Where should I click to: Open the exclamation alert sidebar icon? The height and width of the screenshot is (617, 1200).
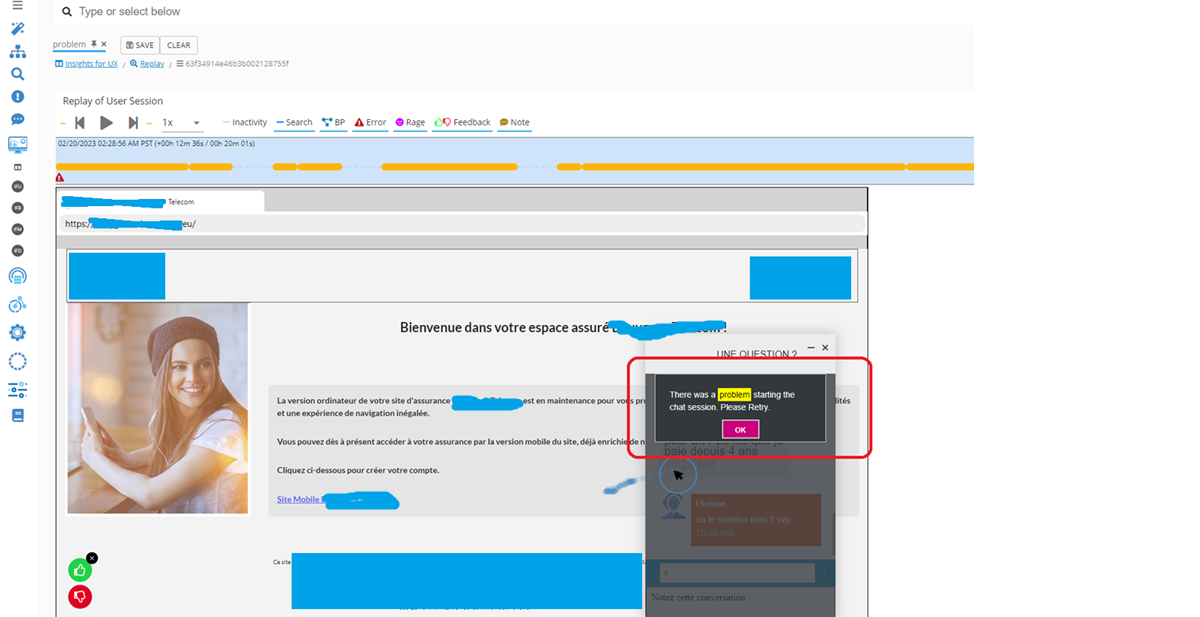pos(17,97)
